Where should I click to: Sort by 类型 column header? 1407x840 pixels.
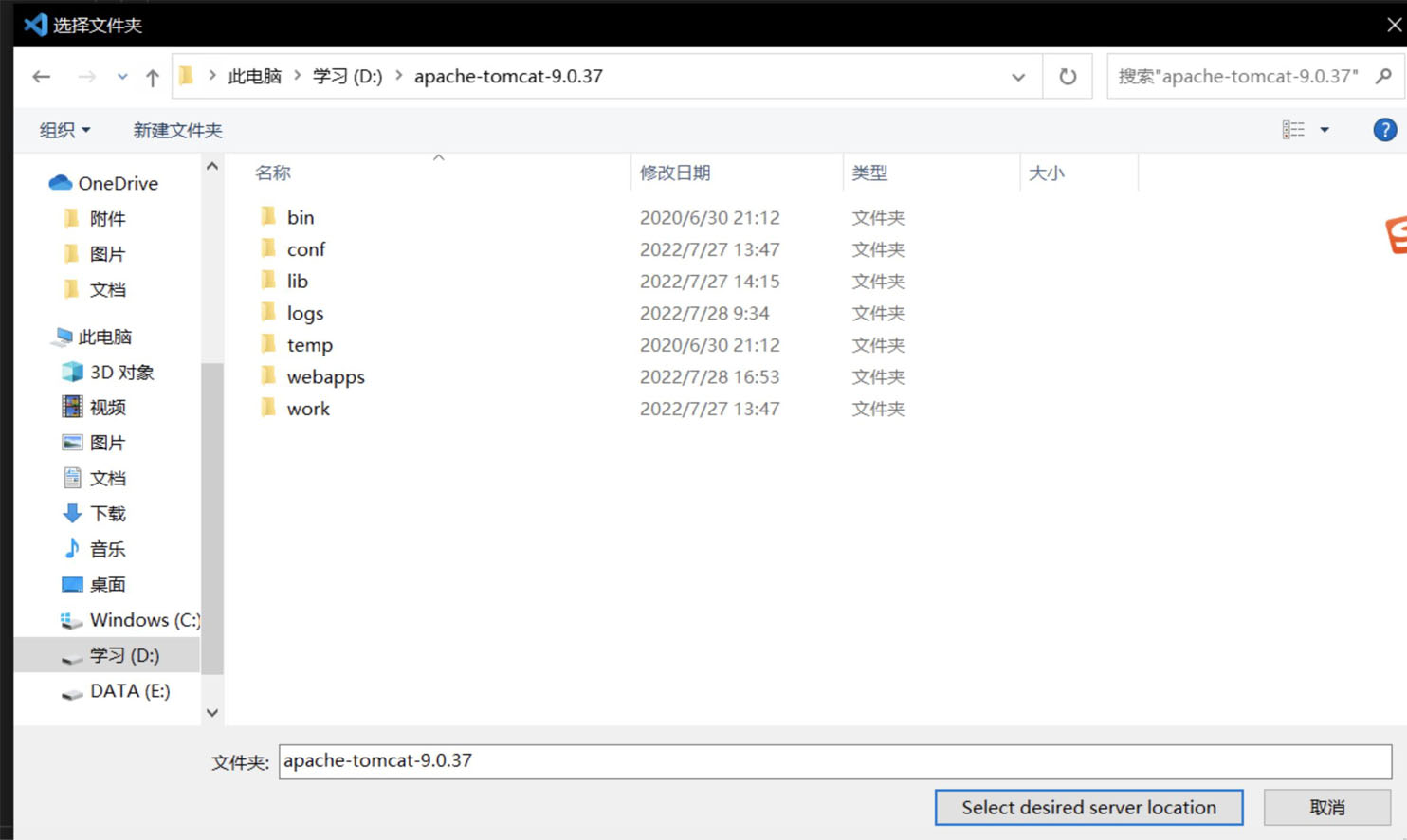[869, 173]
